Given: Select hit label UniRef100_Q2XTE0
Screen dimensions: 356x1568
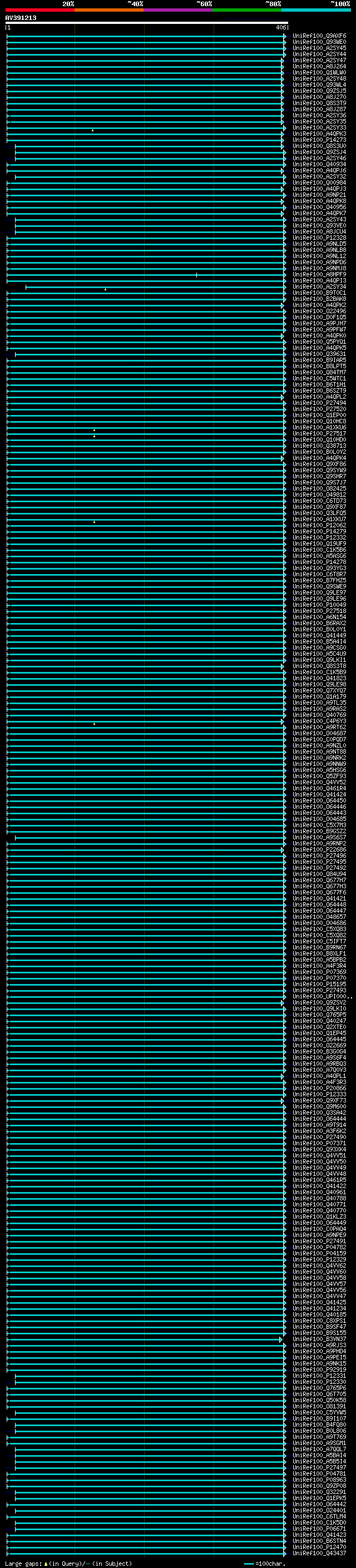Looking at the screenshot, I should [319, 1027].
